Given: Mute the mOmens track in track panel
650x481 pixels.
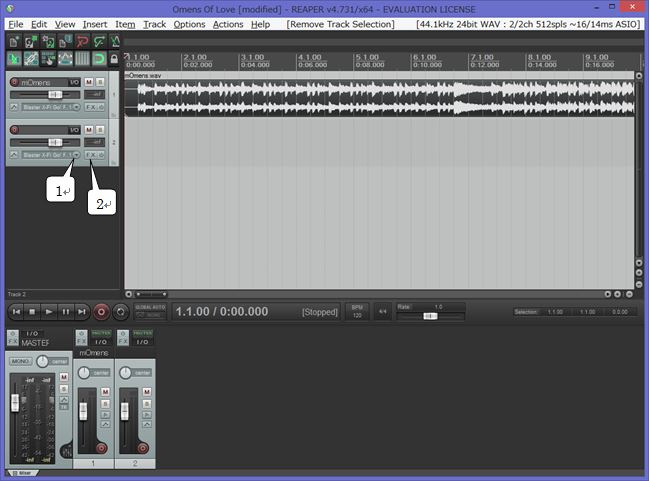Looking at the screenshot, I should [88, 81].
